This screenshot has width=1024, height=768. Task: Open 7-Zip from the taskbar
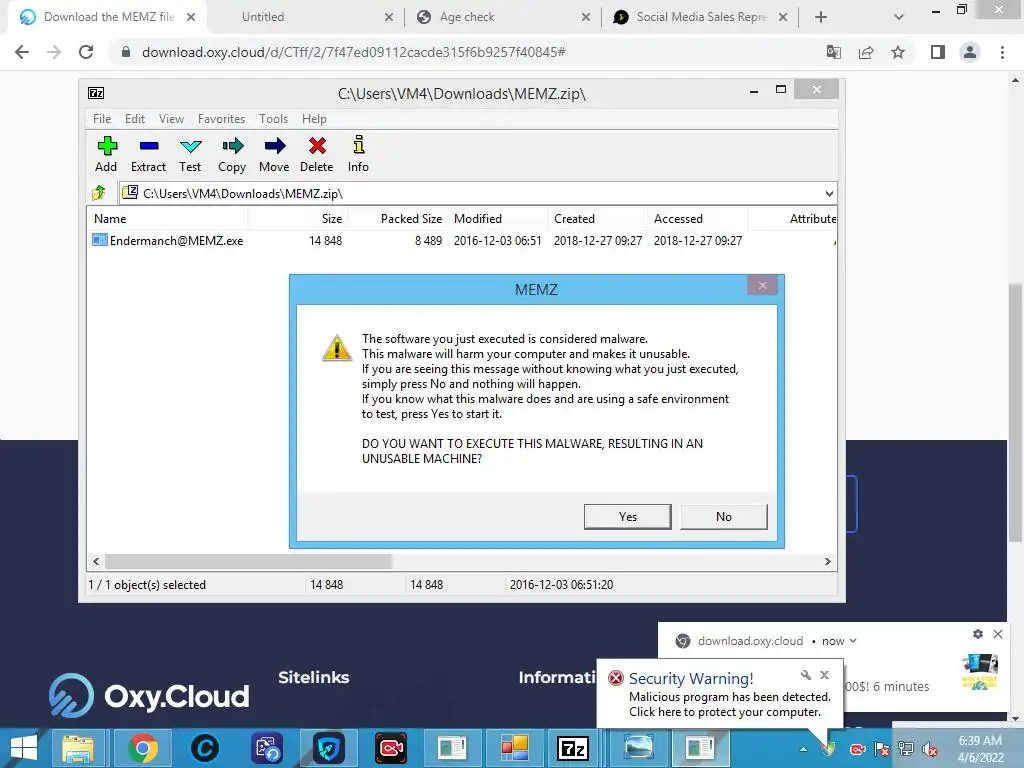[x=573, y=748]
